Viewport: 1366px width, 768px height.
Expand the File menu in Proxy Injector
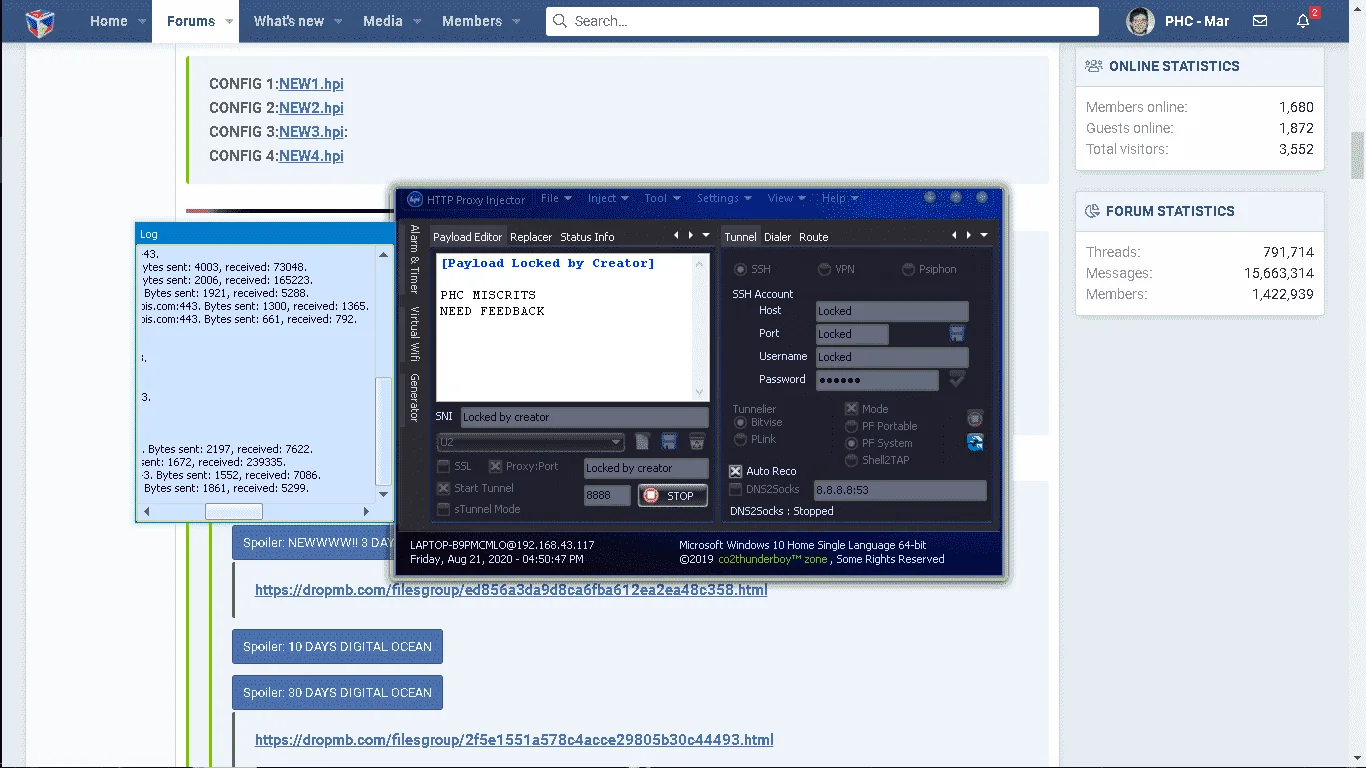(x=556, y=198)
